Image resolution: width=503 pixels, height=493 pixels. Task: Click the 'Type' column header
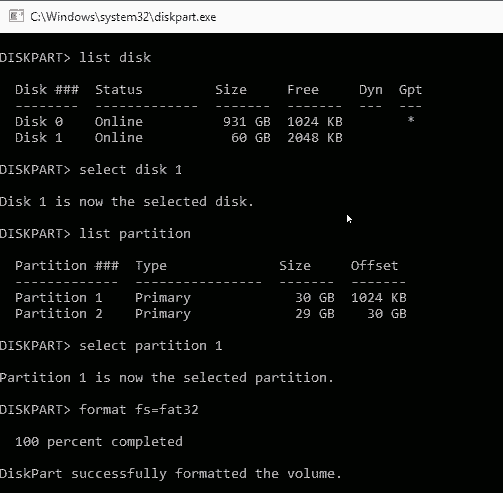pos(151,266)
